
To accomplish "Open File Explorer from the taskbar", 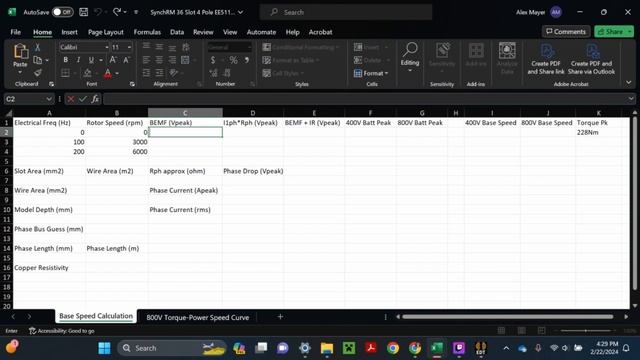I will point(327,348).
